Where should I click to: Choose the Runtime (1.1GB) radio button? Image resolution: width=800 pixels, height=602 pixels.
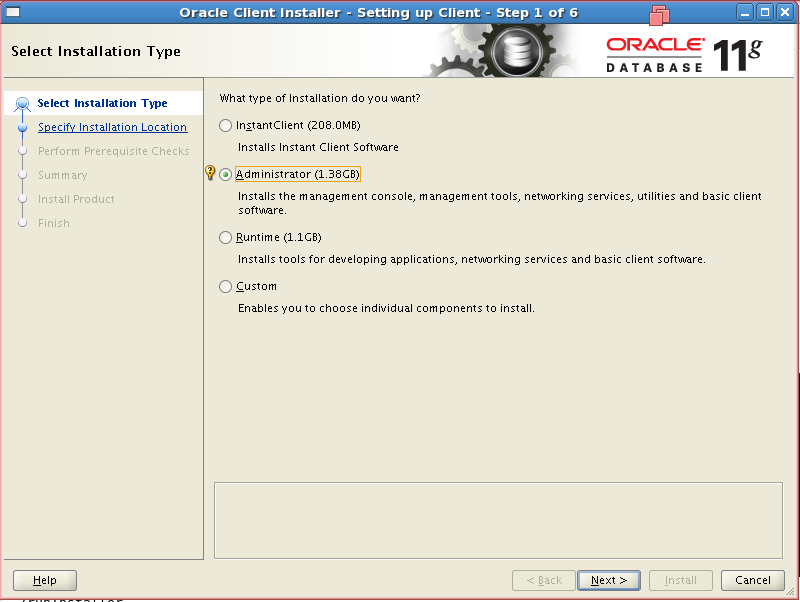tap(225, 238)
